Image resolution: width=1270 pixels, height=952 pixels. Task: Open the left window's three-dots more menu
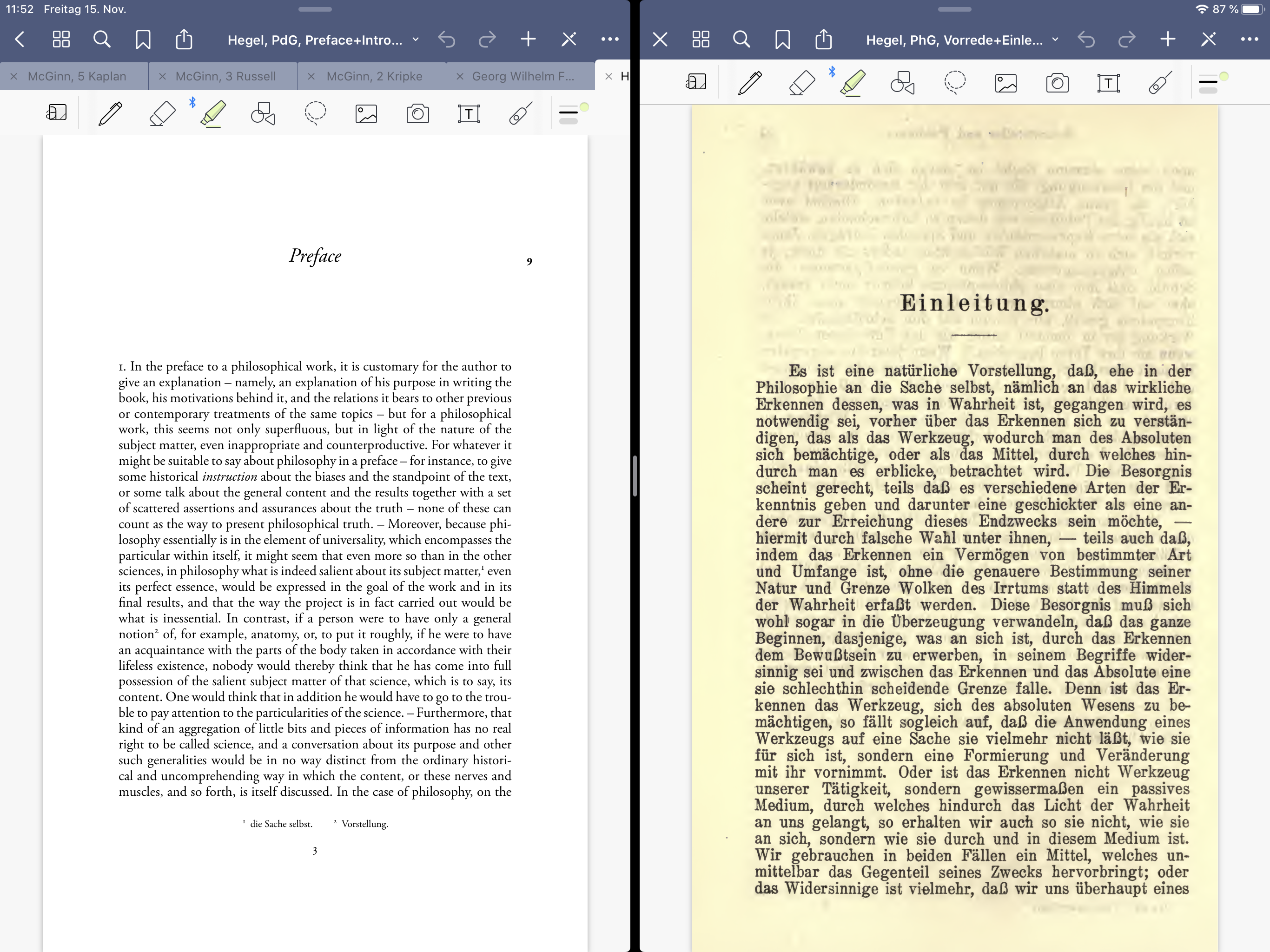(610, 39)
